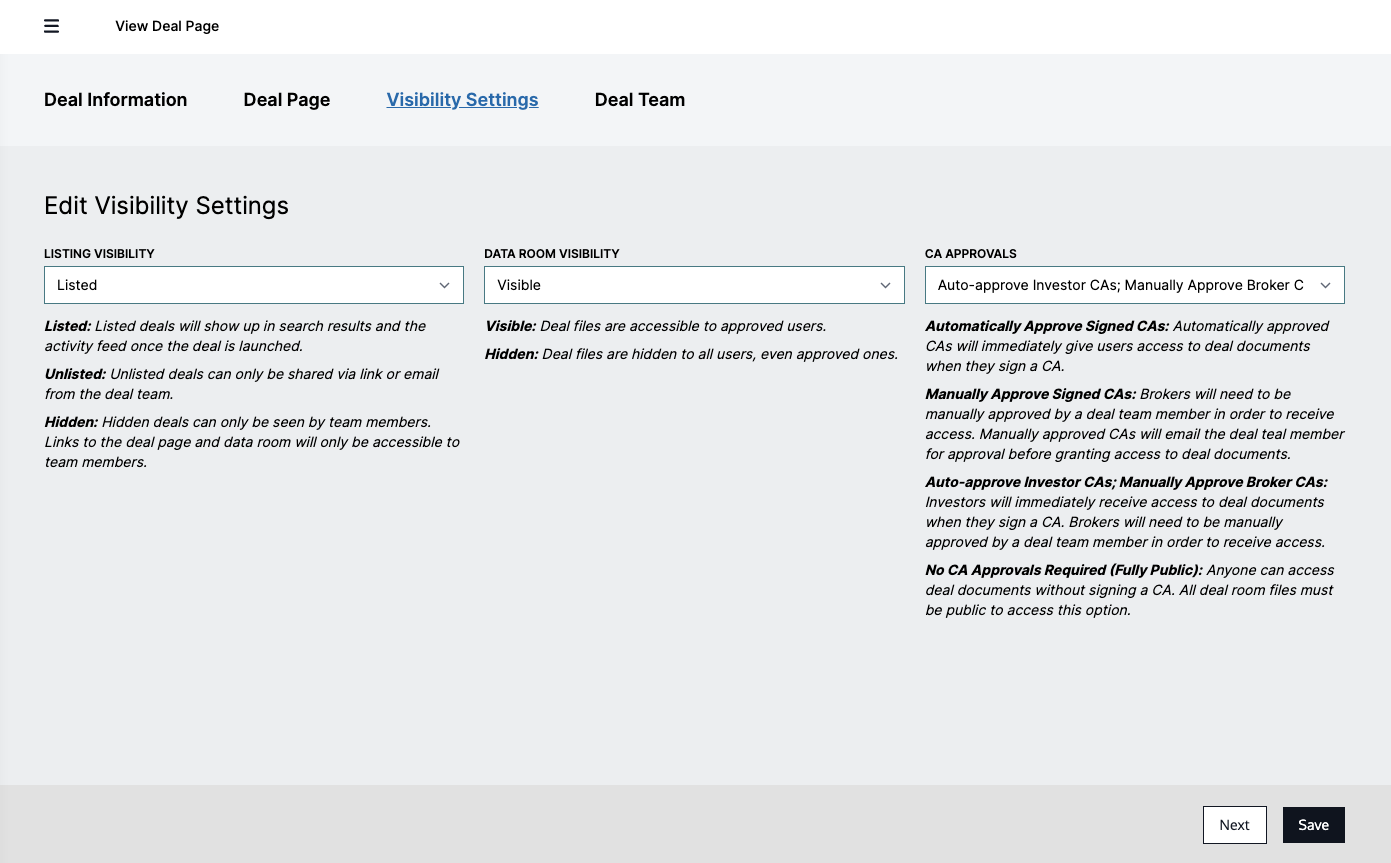Switch to the Deal Information tab
The width and height of the screenshot is (1391, 863).
click(116, 100)
